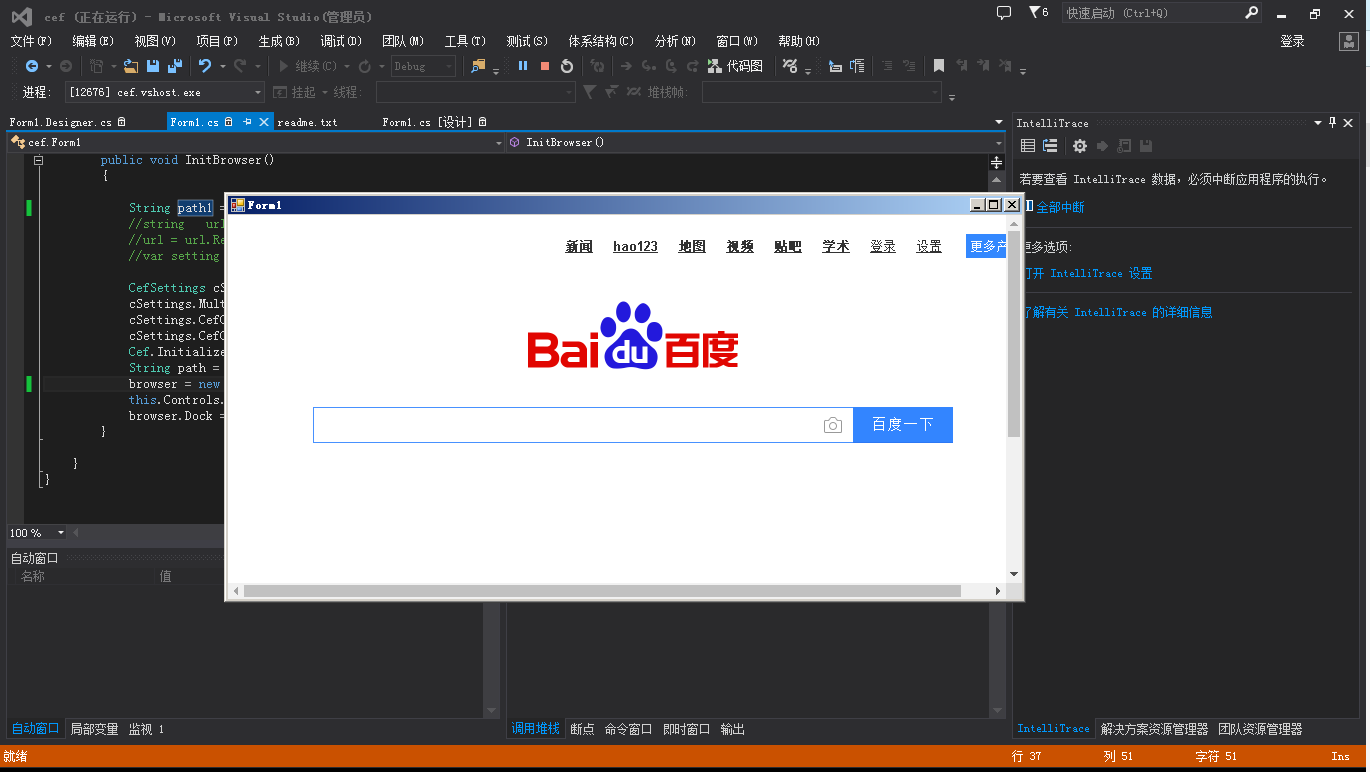
Task: Open the 帮助(H) menu
Action: [798, 41]
